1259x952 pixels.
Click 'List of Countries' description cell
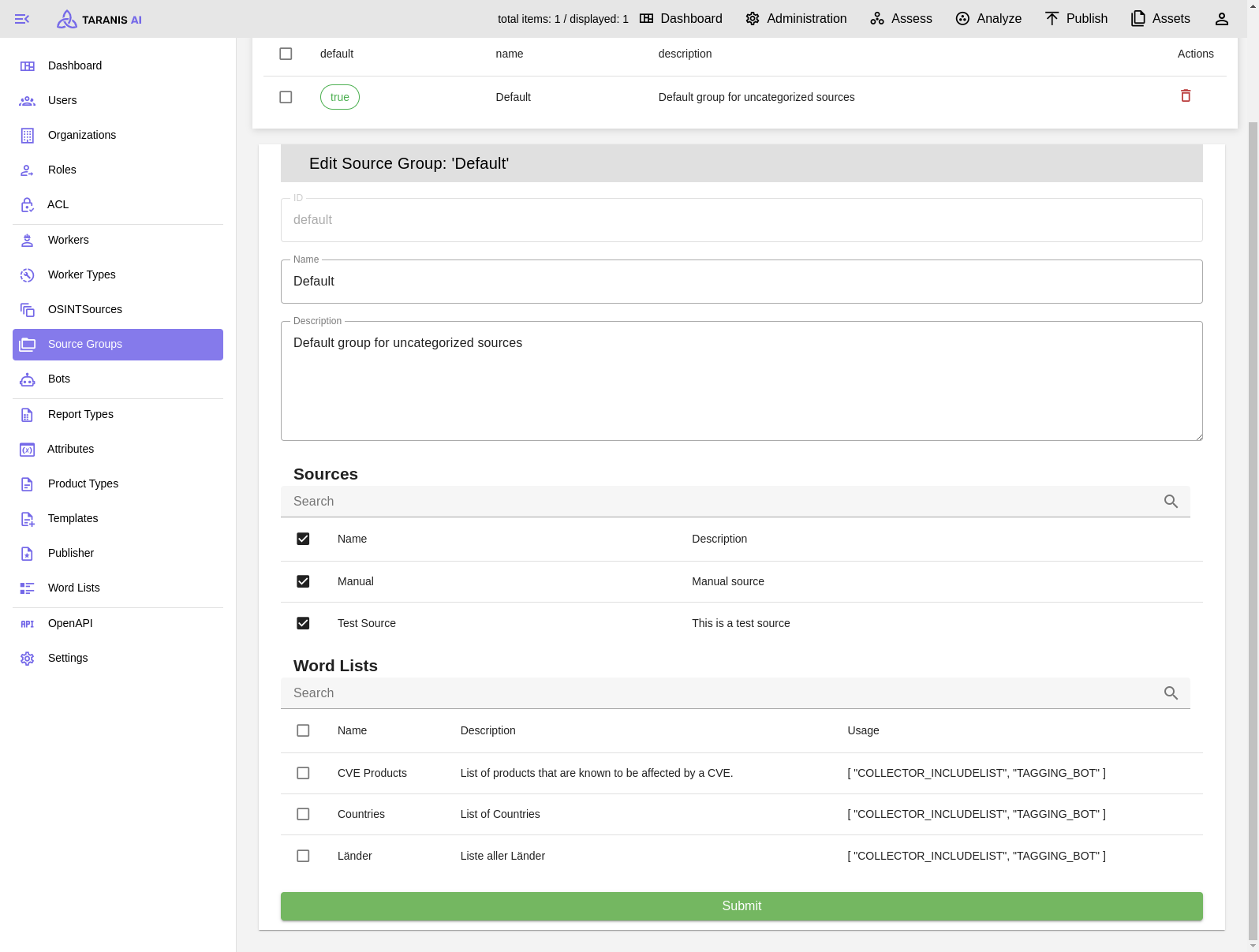pos(500,814)
